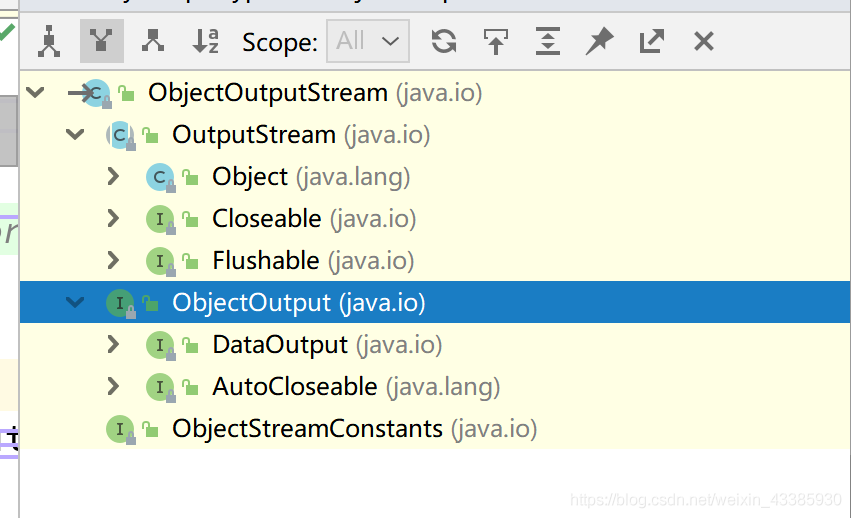The height and width of the screenshot is (518, 851).
Task: Open the Scope dropdown set to All
Action: (x=367, y=41)
